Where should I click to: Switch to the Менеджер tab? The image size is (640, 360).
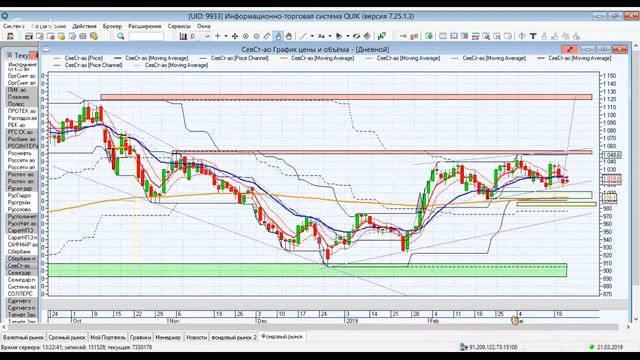[168, 338]
